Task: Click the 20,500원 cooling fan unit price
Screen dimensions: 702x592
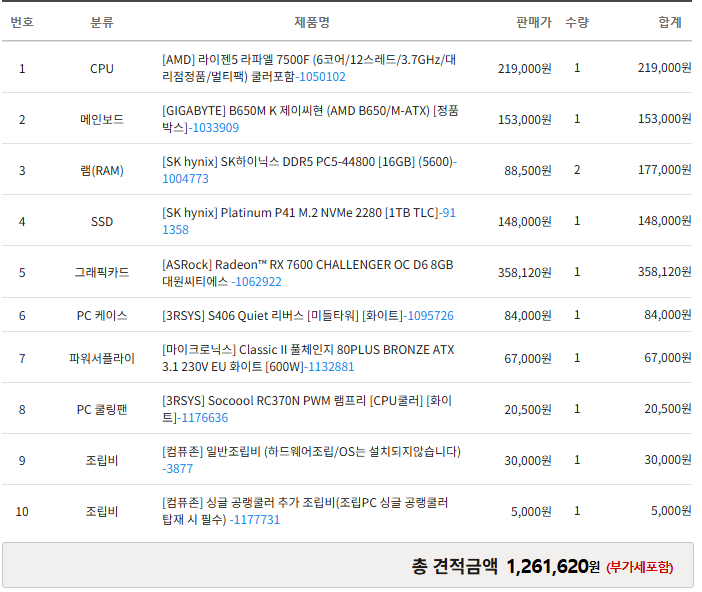Action: (528, 410)
